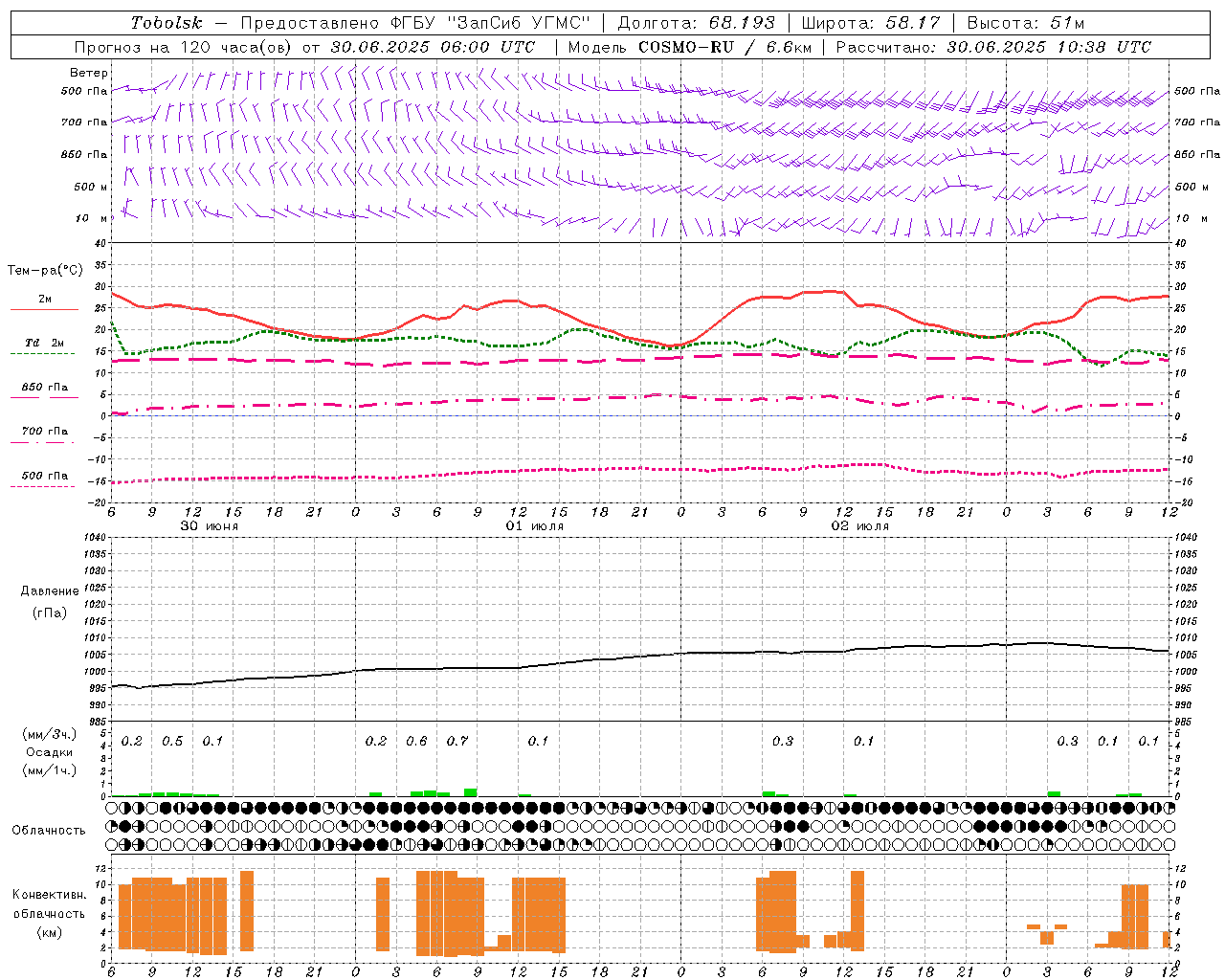Click the 850 гПа temperature legend entry
1225x980 pixels.
45,388
